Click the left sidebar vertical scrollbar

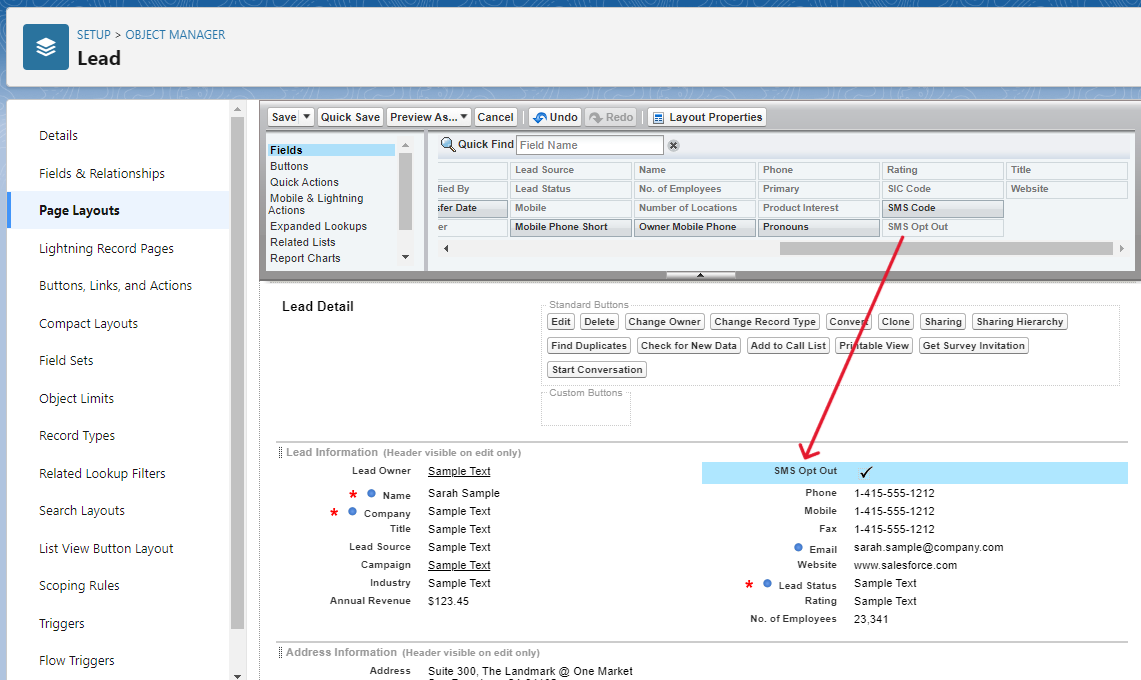237,373
